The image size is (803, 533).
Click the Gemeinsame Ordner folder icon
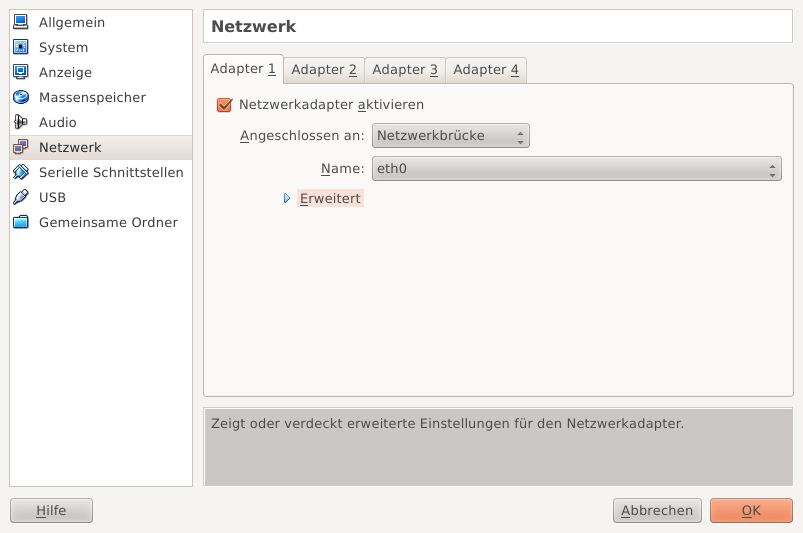[x=20, y=222]
